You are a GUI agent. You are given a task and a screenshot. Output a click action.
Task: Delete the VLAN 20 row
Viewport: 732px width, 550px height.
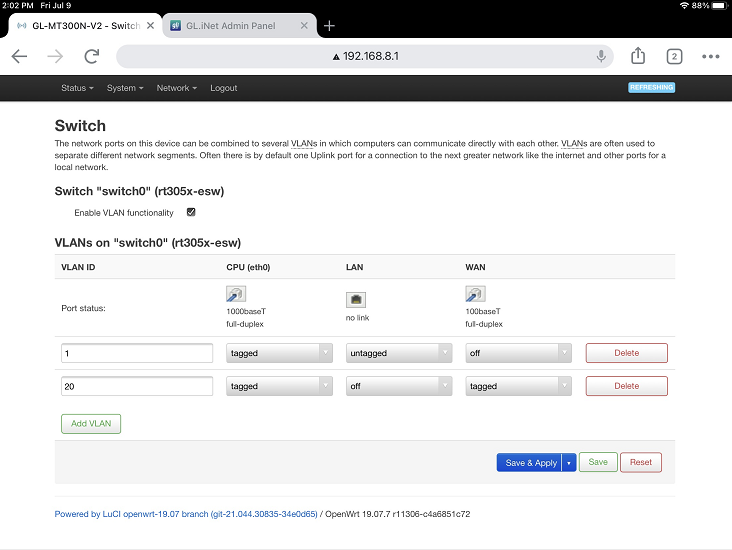coord(626,386)
